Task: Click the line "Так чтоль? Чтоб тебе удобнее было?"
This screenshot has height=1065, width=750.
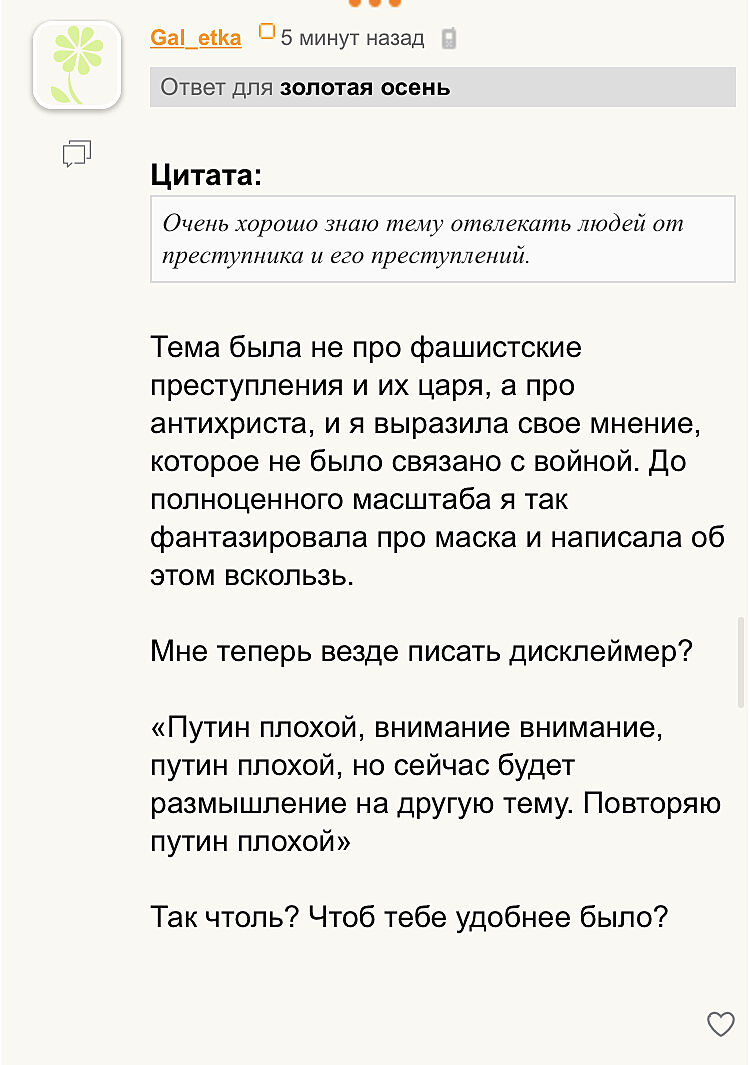Action: point(409,916)
